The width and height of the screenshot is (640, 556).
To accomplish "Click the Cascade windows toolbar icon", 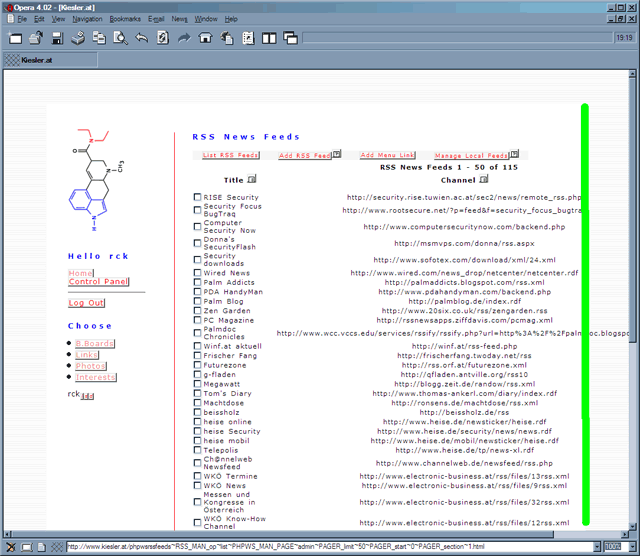I will pyautogui.click(x=290, y=38).
